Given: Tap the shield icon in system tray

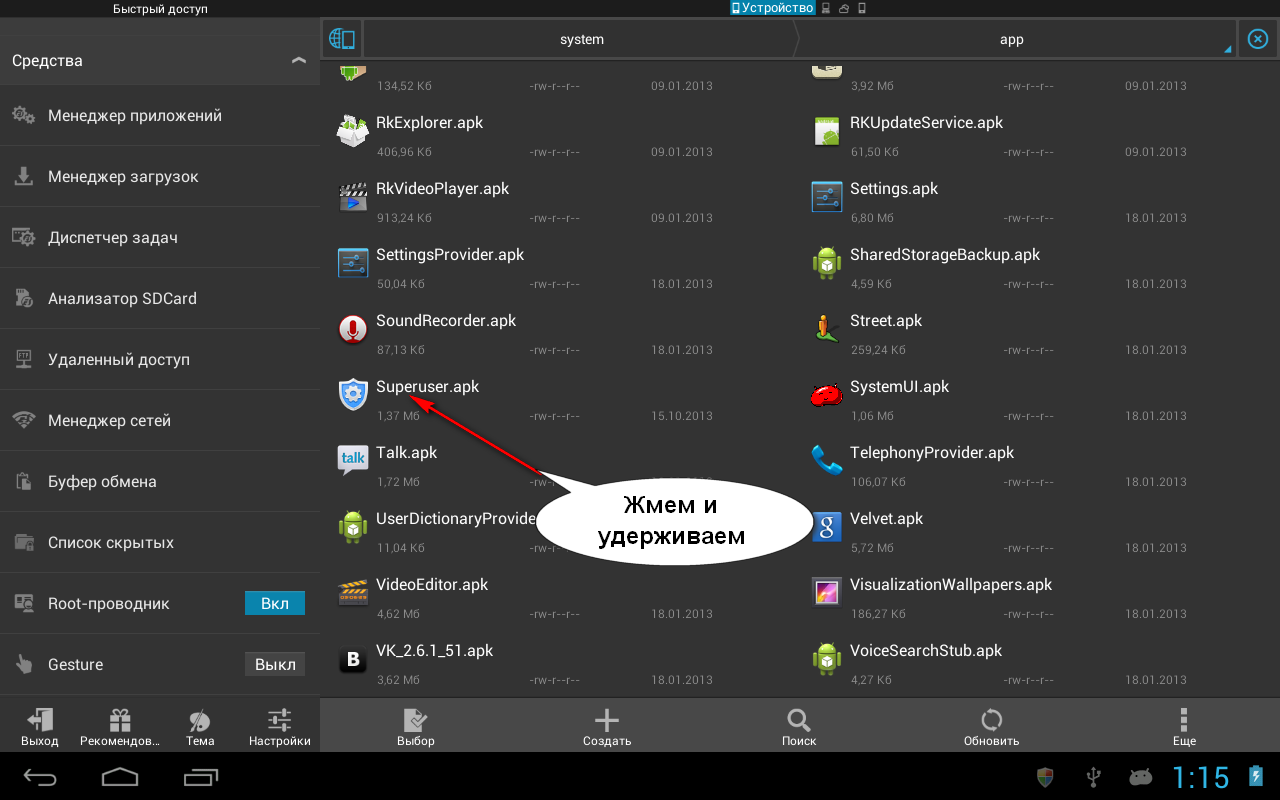Looking at the screenshot, I should point(1045,777).
